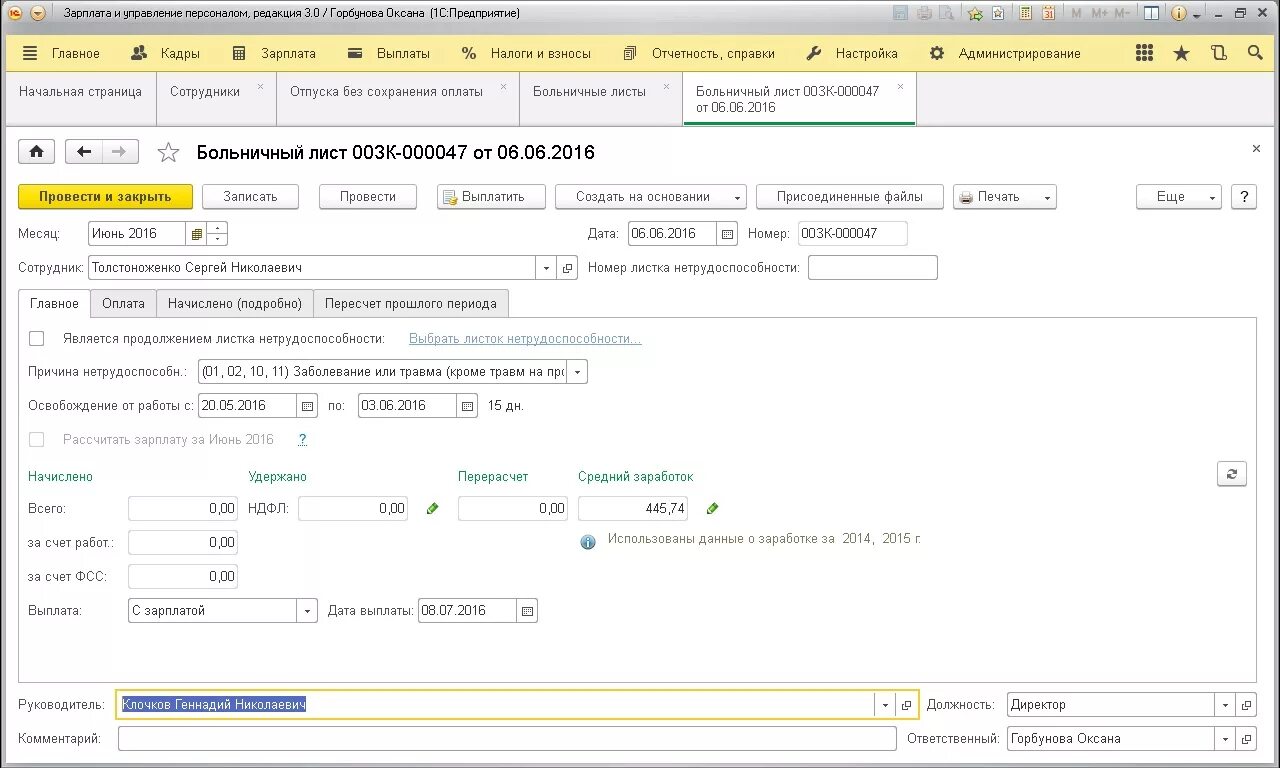
Task: Switch to the Оплата tab
Action: click(123, 303)
